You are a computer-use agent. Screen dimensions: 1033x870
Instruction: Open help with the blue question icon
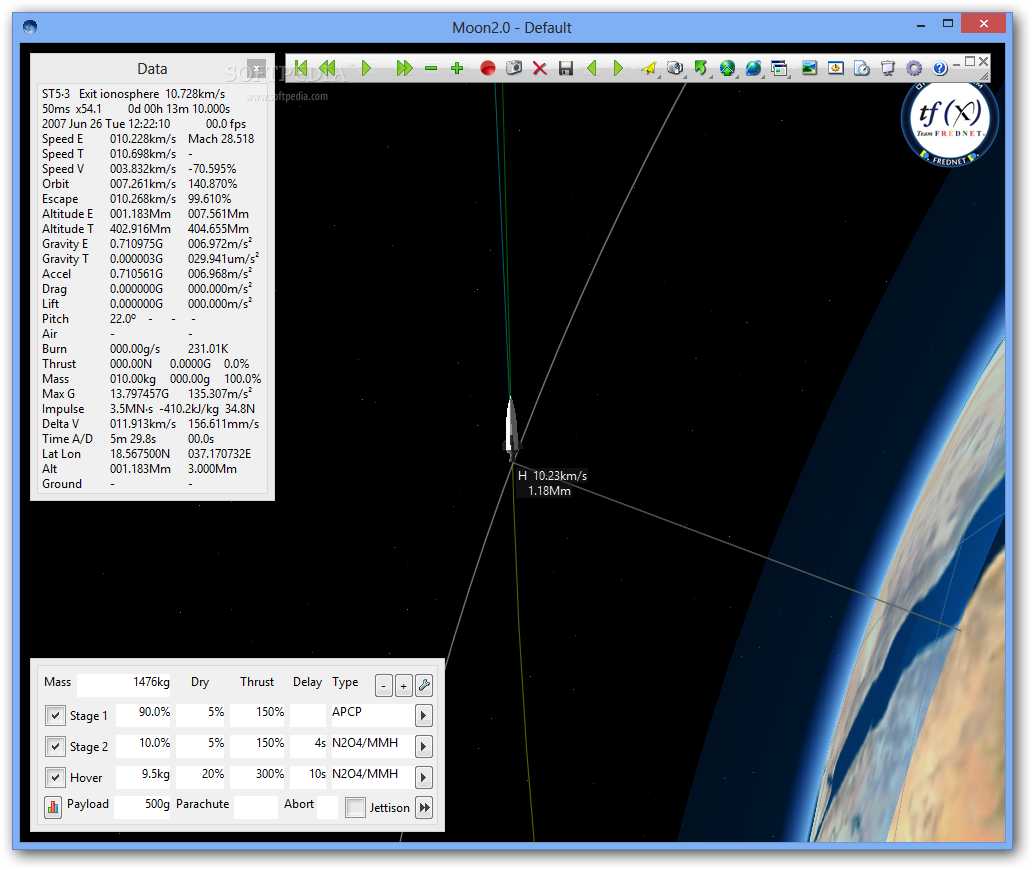point(940,68)
